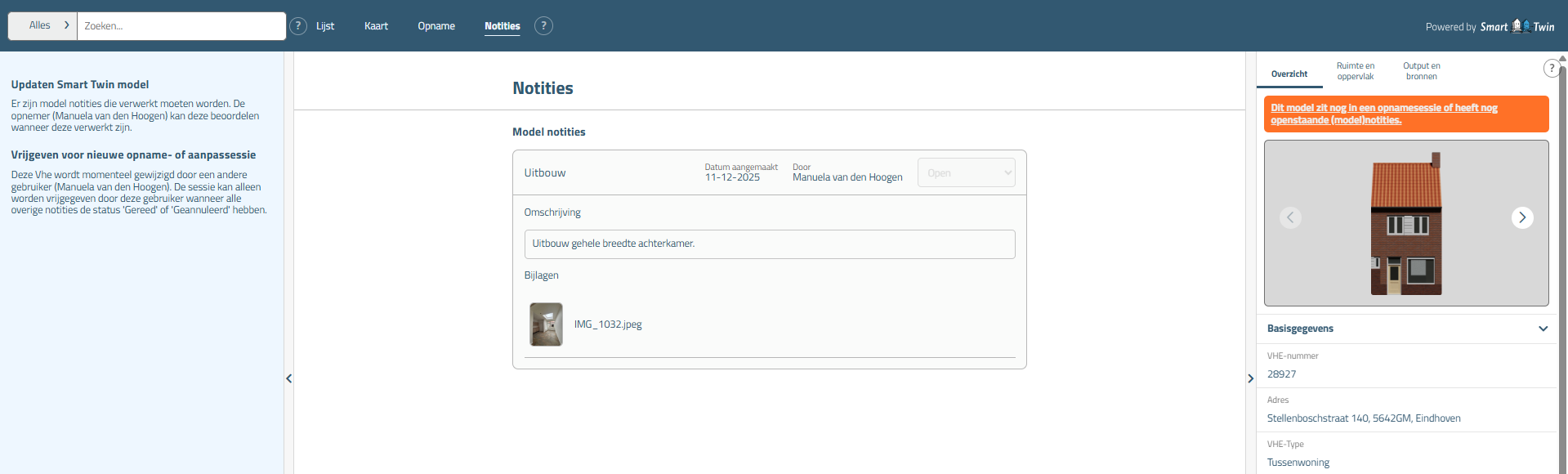This screenshot has width=1568, height=474.
Task: Click the help icon next to search box
Action: [298, 26]
